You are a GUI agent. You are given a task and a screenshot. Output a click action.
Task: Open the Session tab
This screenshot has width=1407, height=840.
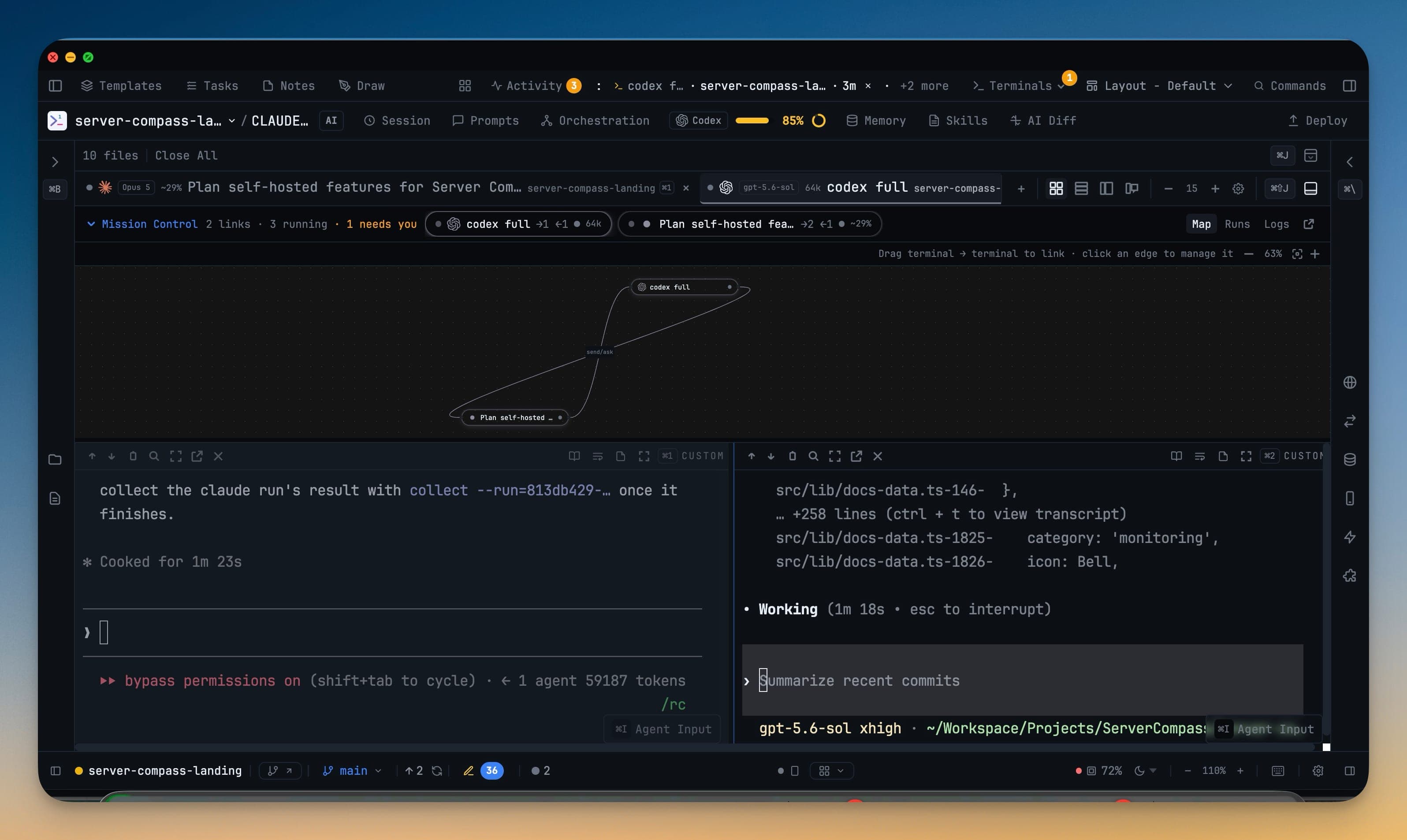point(397,121)
